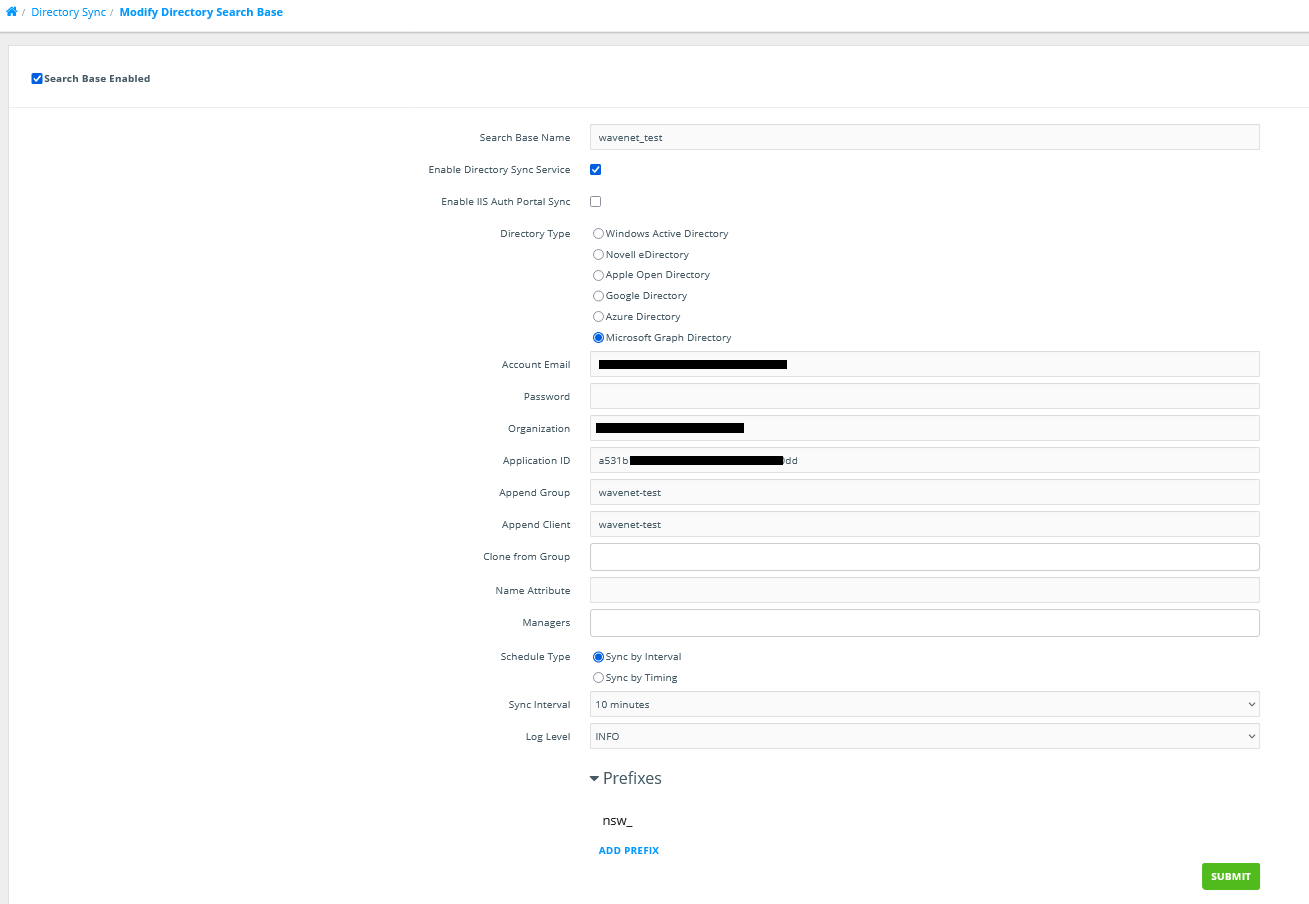
Task: Select Apple Open Directory option
Action: (598, 275)
